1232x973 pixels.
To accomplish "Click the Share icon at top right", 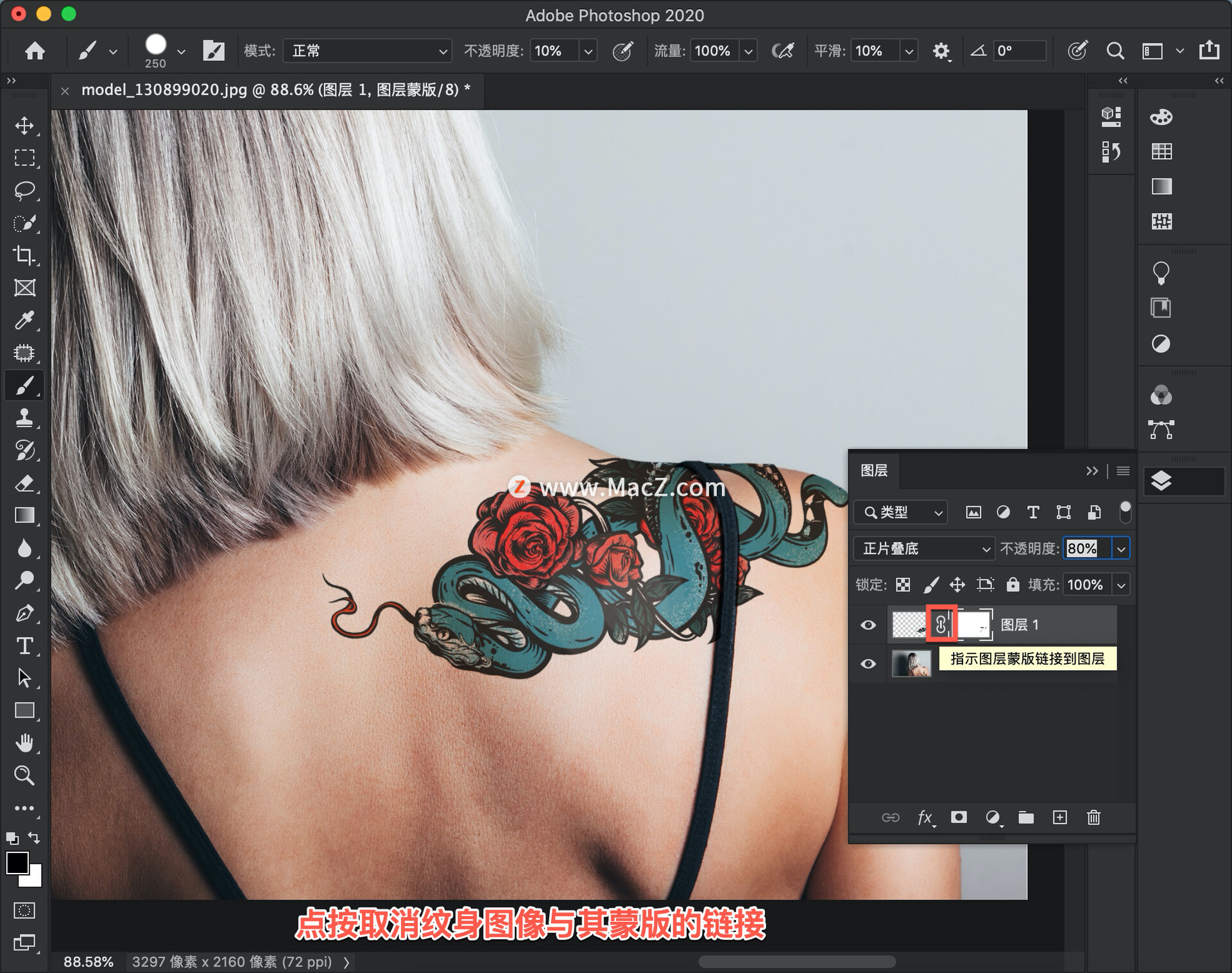I will [1210, 50].
